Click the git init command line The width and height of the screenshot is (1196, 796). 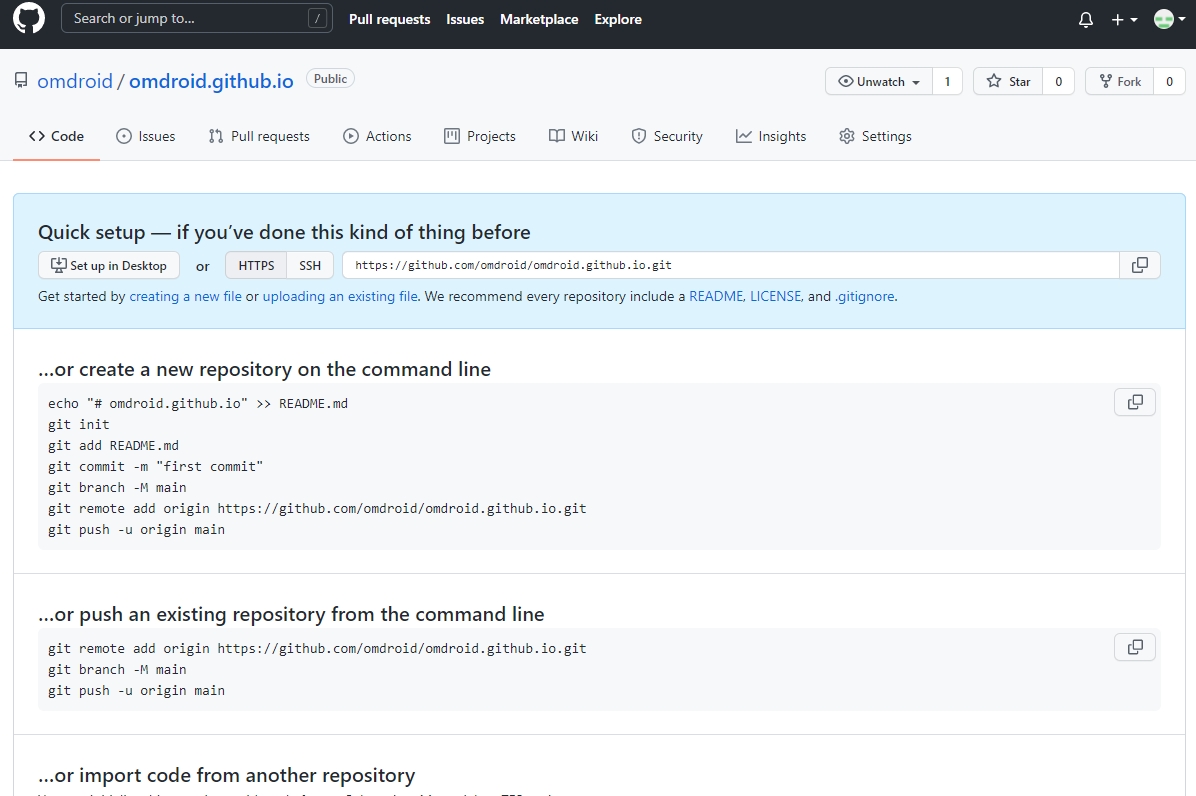pos(79,425)
